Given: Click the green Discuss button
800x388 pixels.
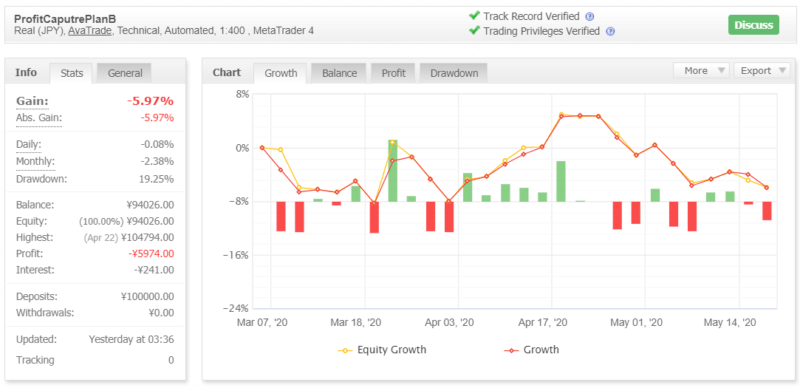Looking at the screenshot, I should (754, 25).
